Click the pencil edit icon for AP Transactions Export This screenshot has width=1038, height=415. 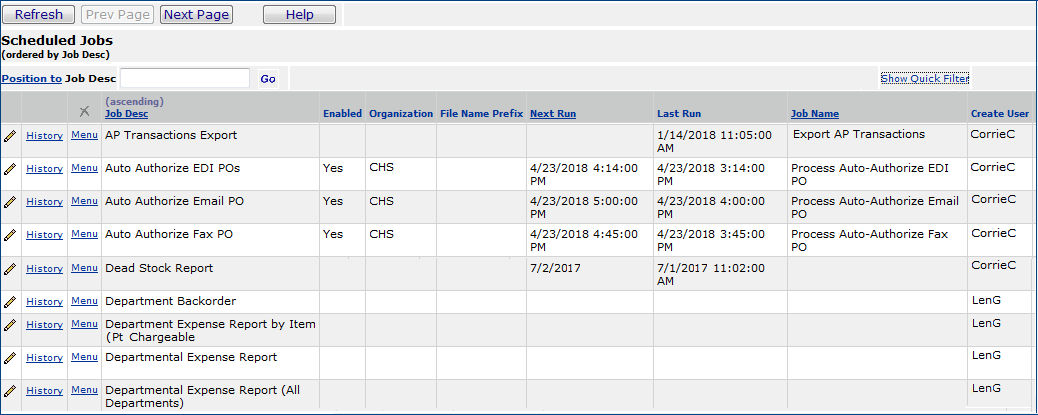tap(10, 135)
